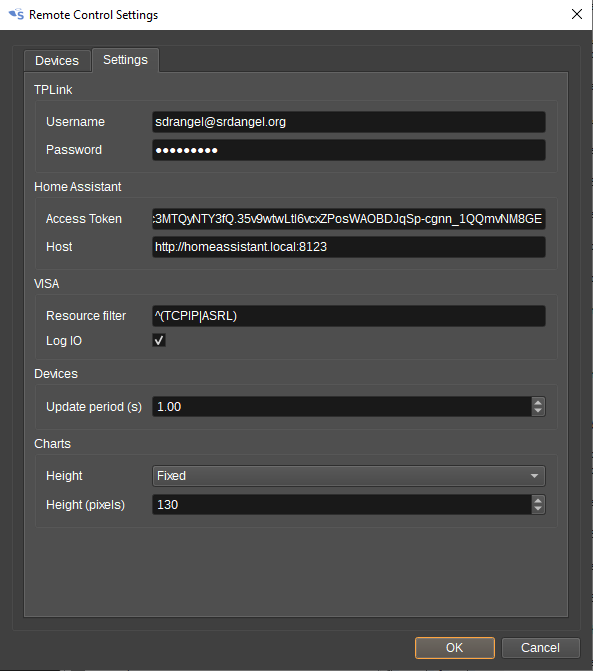Click the Home Assistant Access Token field
The height and width of the screenshot is (671, 593).
pos(349,219)
